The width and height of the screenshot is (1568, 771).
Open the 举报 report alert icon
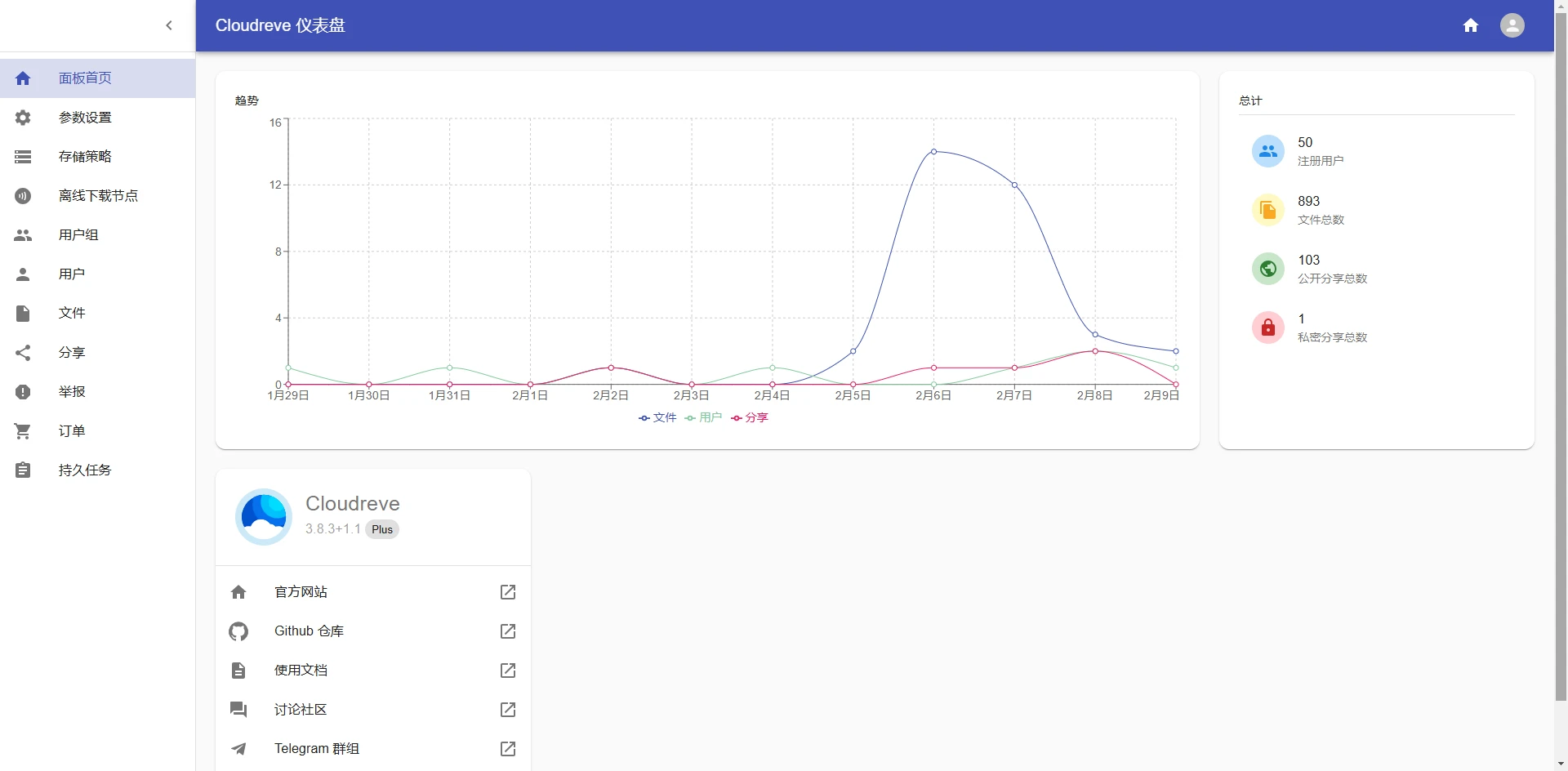23,392
